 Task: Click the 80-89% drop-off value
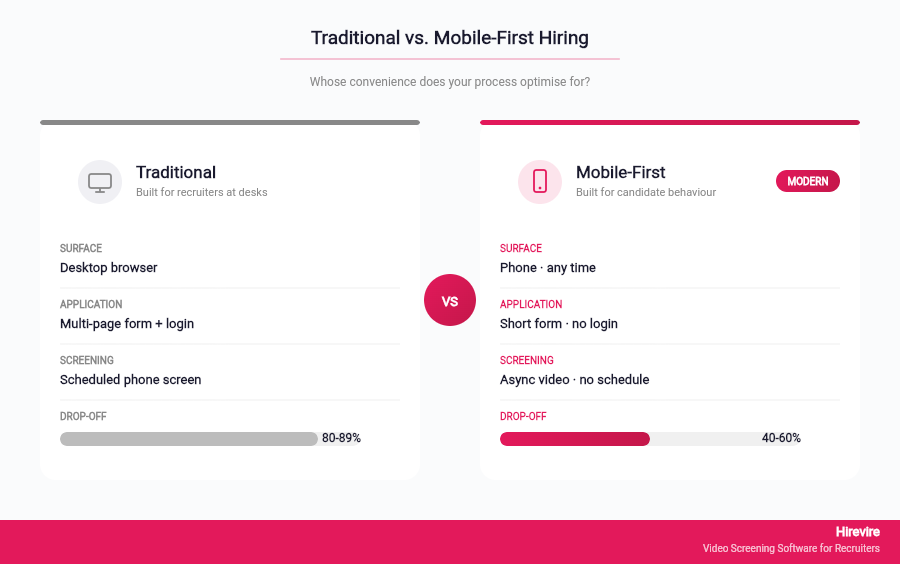(341, 438)
